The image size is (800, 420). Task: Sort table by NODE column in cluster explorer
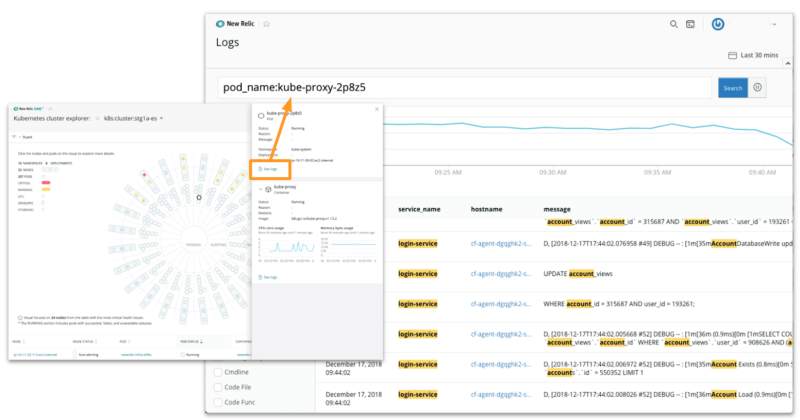(19, 341)
